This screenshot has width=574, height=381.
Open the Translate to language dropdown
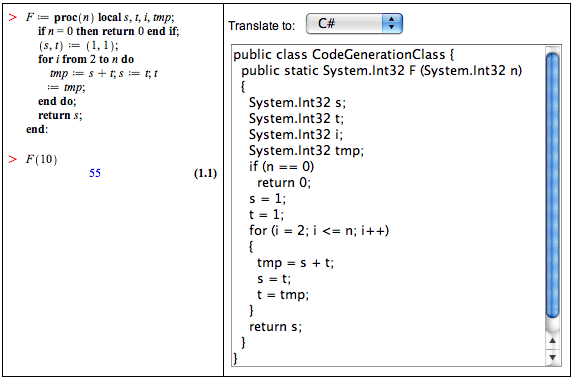coord(354,24)
